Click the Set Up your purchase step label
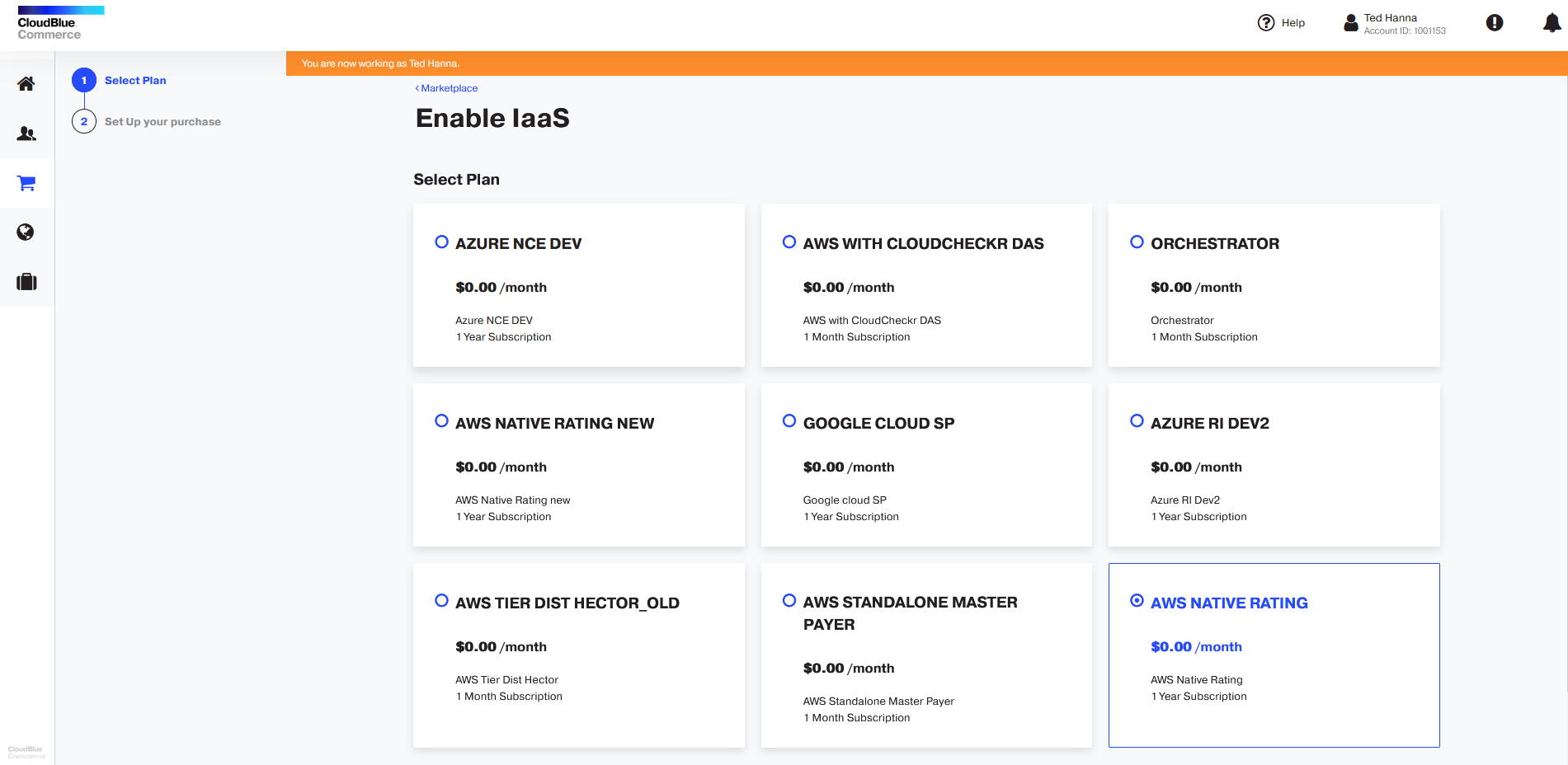This screenshot has height=765, width=1568. [x=162, y=121]
